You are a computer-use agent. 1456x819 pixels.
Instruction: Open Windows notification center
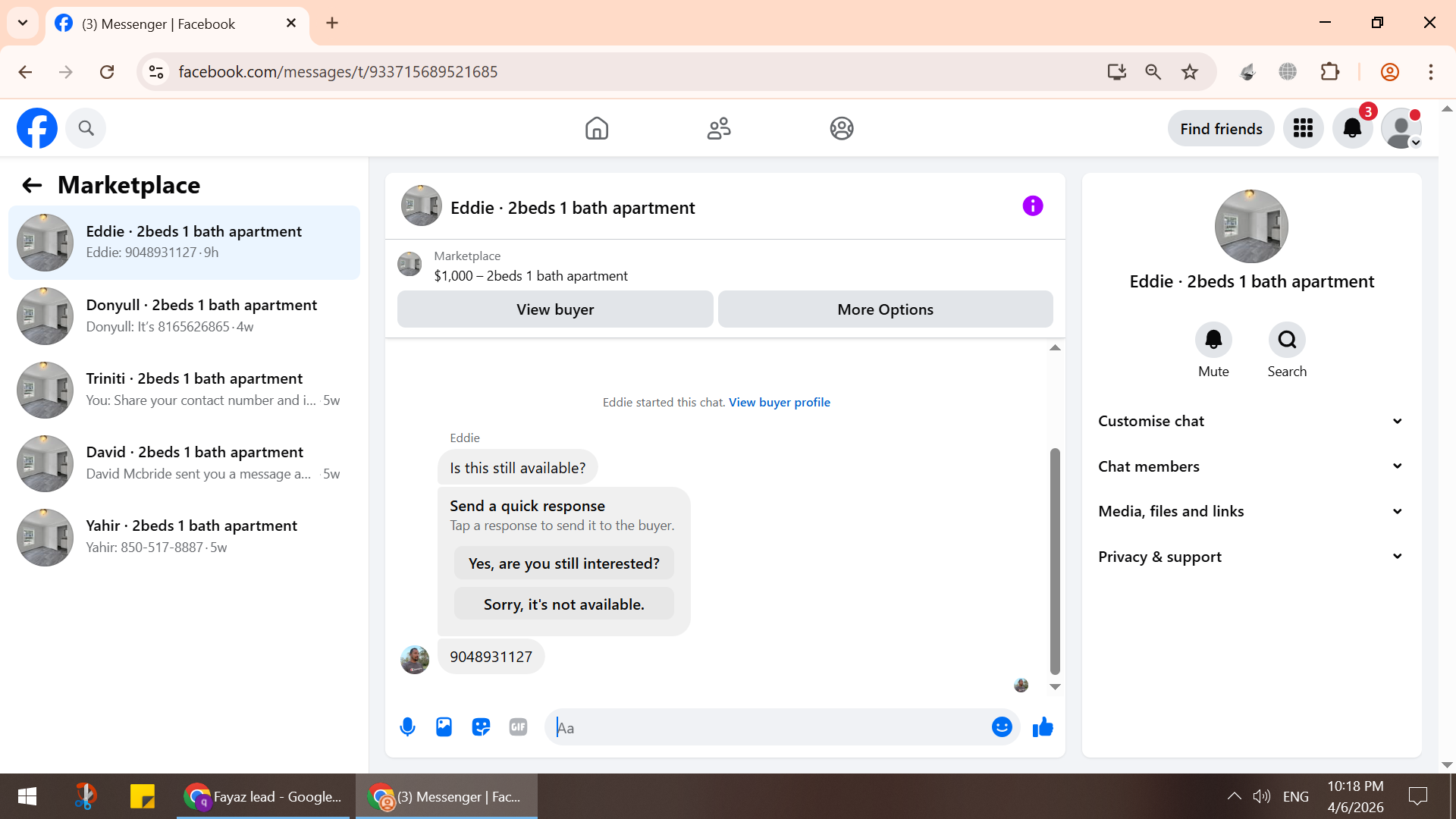[x=1417, y=796]
